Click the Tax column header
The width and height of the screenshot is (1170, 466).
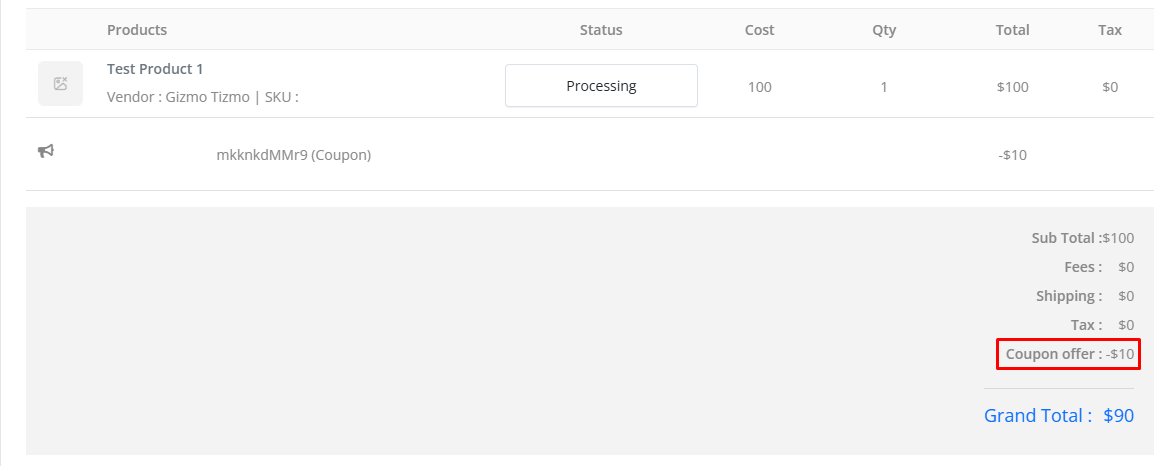[1110, 30]
